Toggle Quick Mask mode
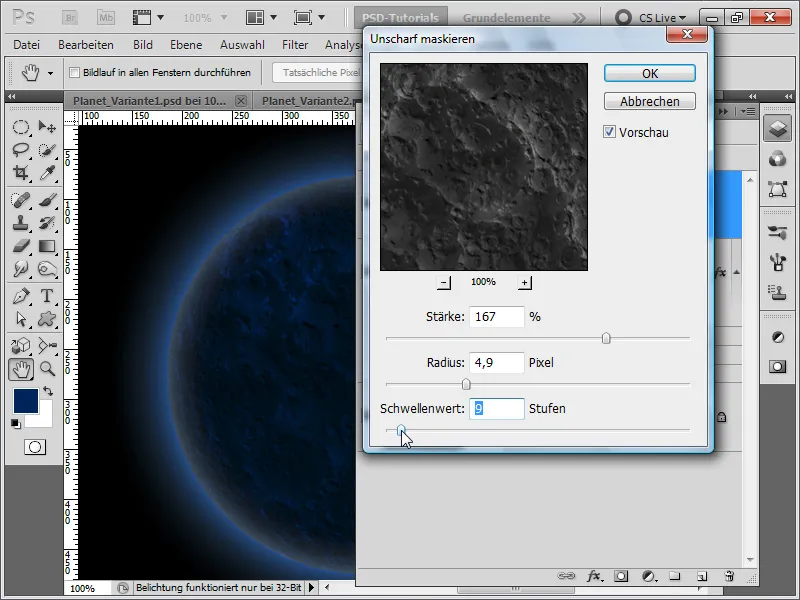This screenshot has width=800, height=600. click(35, 447)
